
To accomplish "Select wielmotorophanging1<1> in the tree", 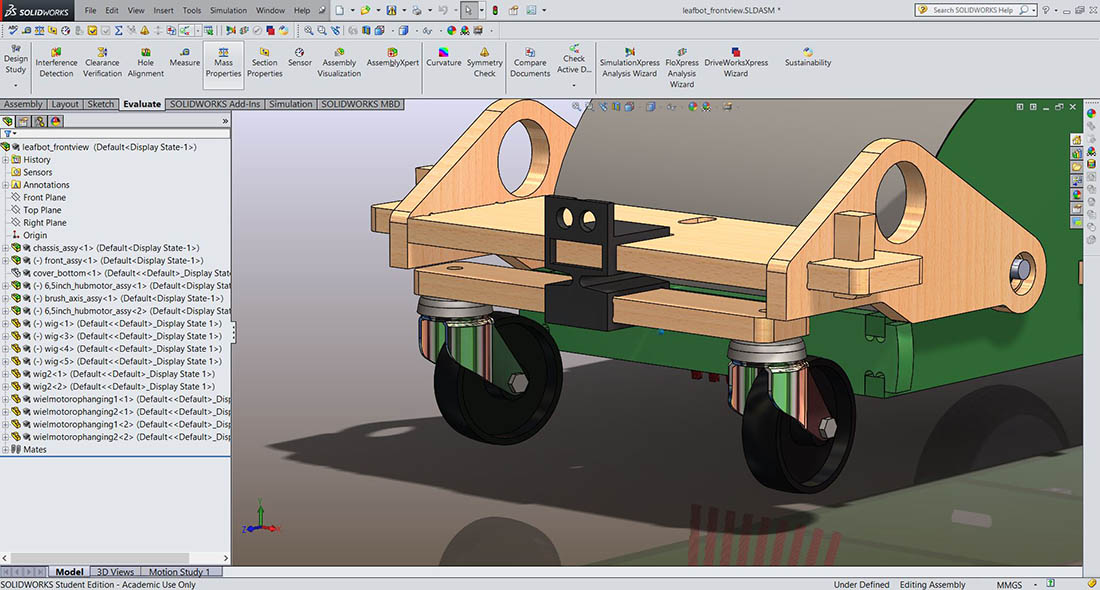I will (131, 400).
